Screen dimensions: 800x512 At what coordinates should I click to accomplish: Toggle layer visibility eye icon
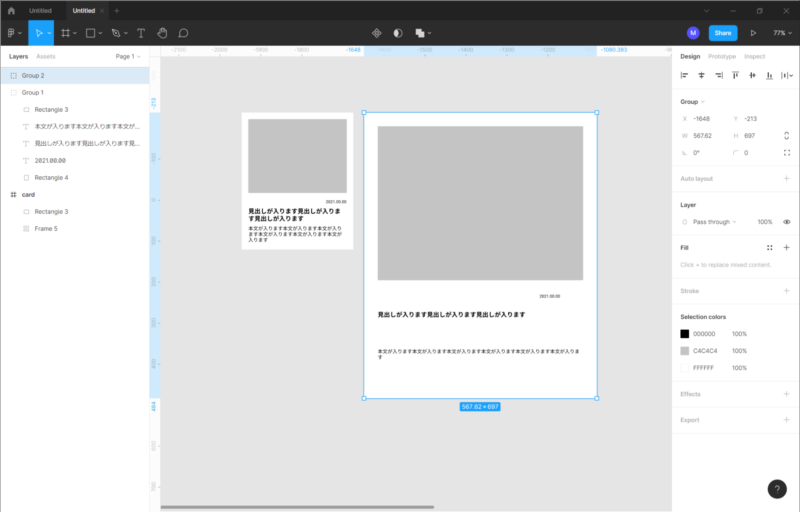[x=787, y=222]
